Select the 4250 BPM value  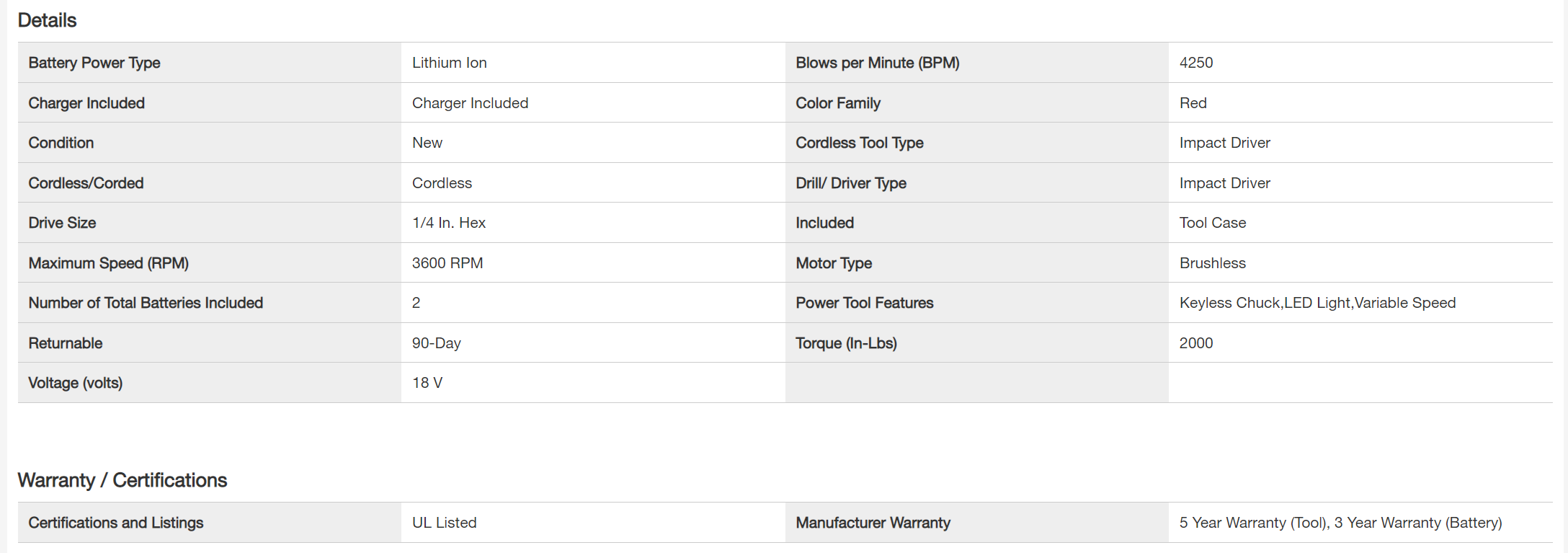[x=1196, y=63]
